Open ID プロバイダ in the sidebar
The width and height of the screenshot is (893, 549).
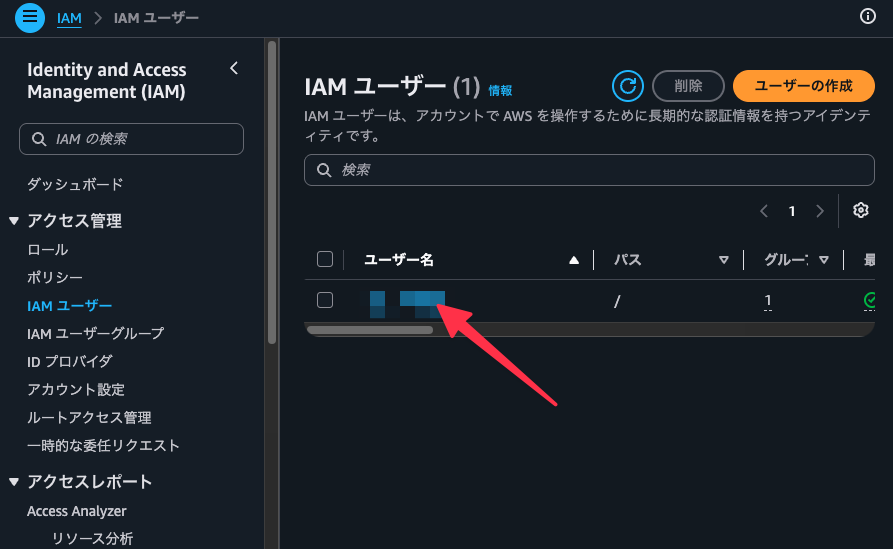click(x=69, y=362)
